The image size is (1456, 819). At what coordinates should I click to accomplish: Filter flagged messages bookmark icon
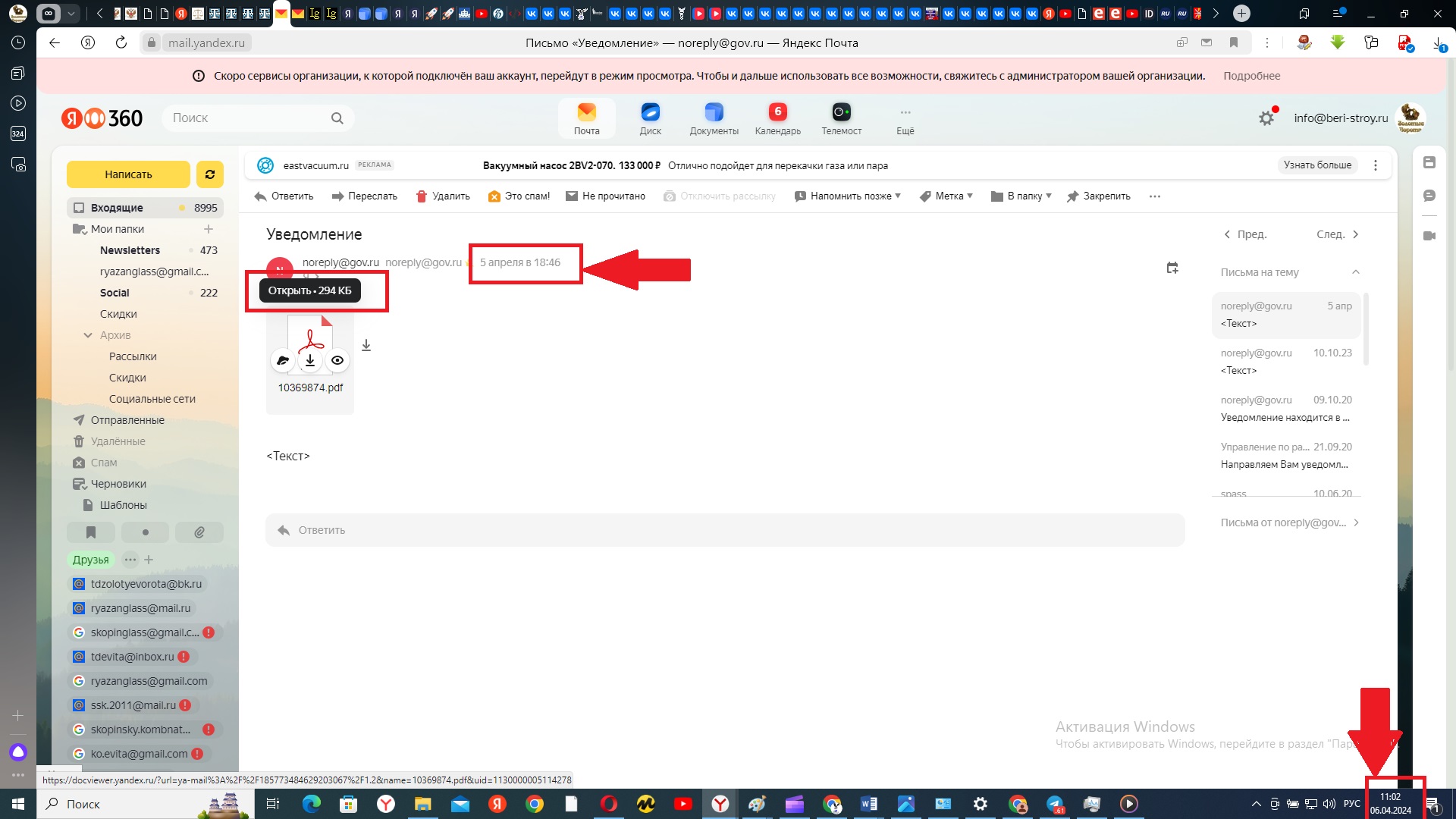[91, 532]
